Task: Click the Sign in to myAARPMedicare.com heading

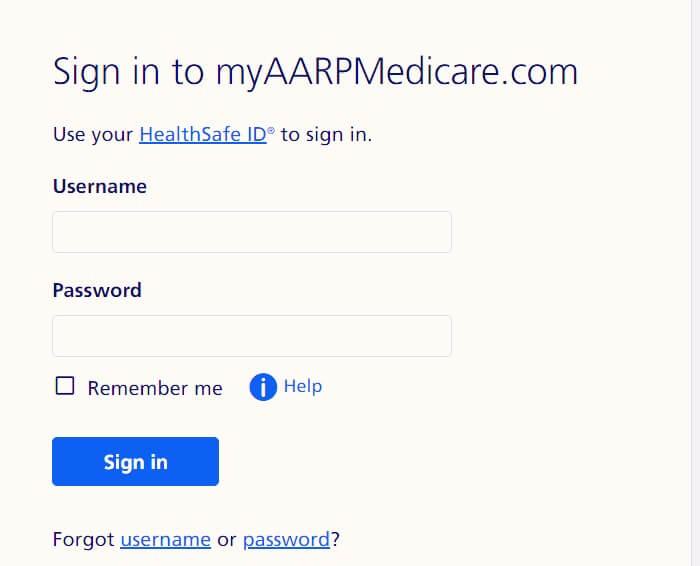Action: (315, 71)
